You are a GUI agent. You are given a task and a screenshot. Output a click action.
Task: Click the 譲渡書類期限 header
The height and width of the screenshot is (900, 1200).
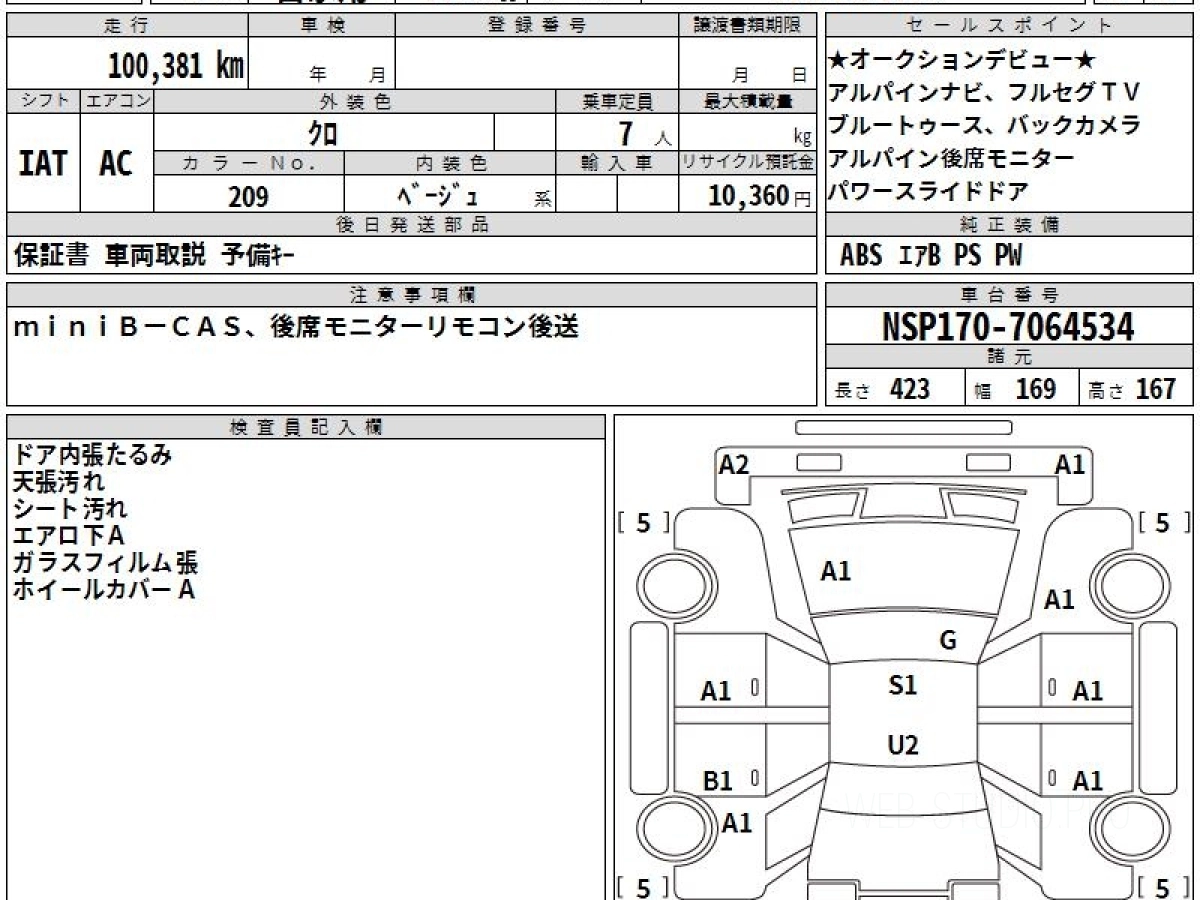pyautogui.click(x=747, y=26)
